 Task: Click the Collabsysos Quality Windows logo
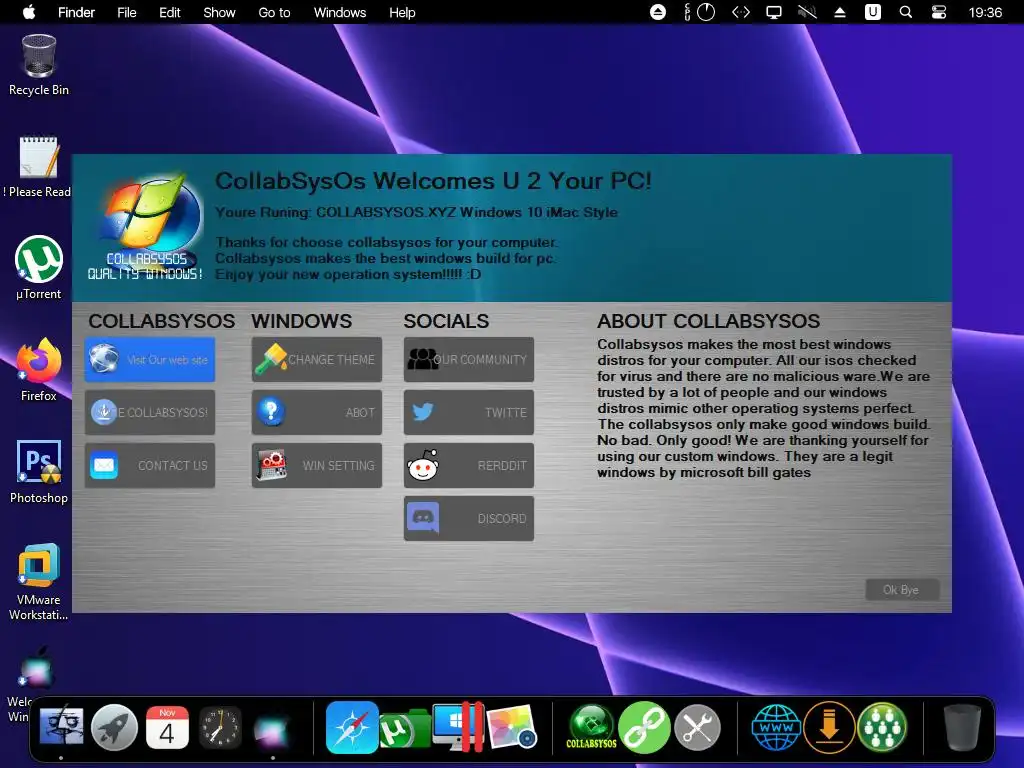(146, 227)
